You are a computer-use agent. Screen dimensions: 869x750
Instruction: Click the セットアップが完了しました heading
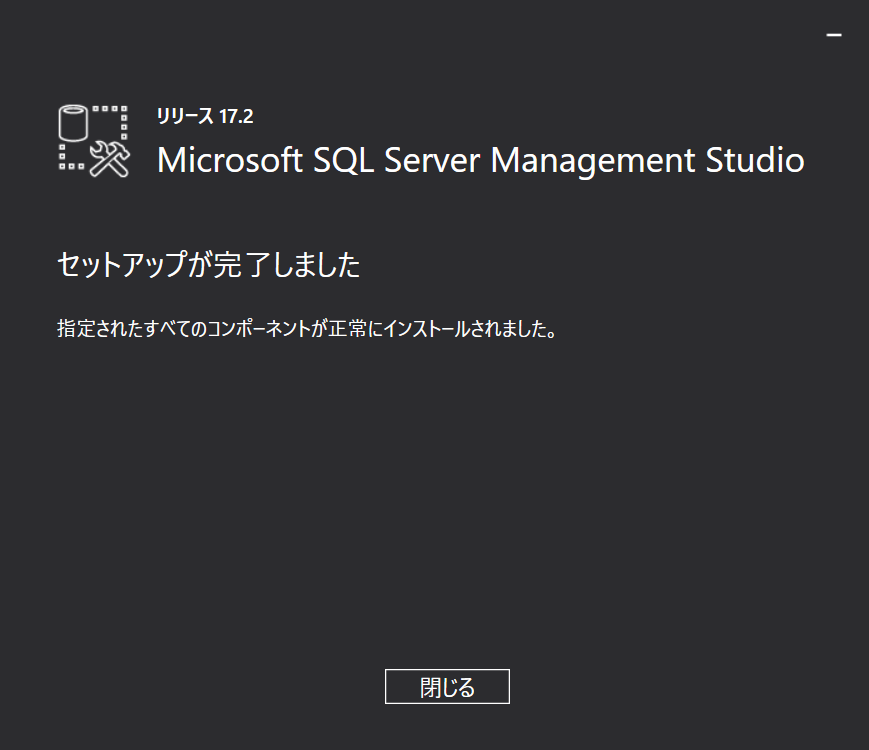(x=209, y=264)
